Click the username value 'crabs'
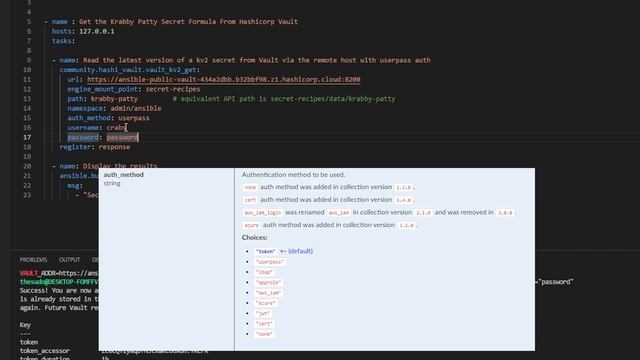The width and height of the screenshot is (640, 360). (x=116, y=128)
